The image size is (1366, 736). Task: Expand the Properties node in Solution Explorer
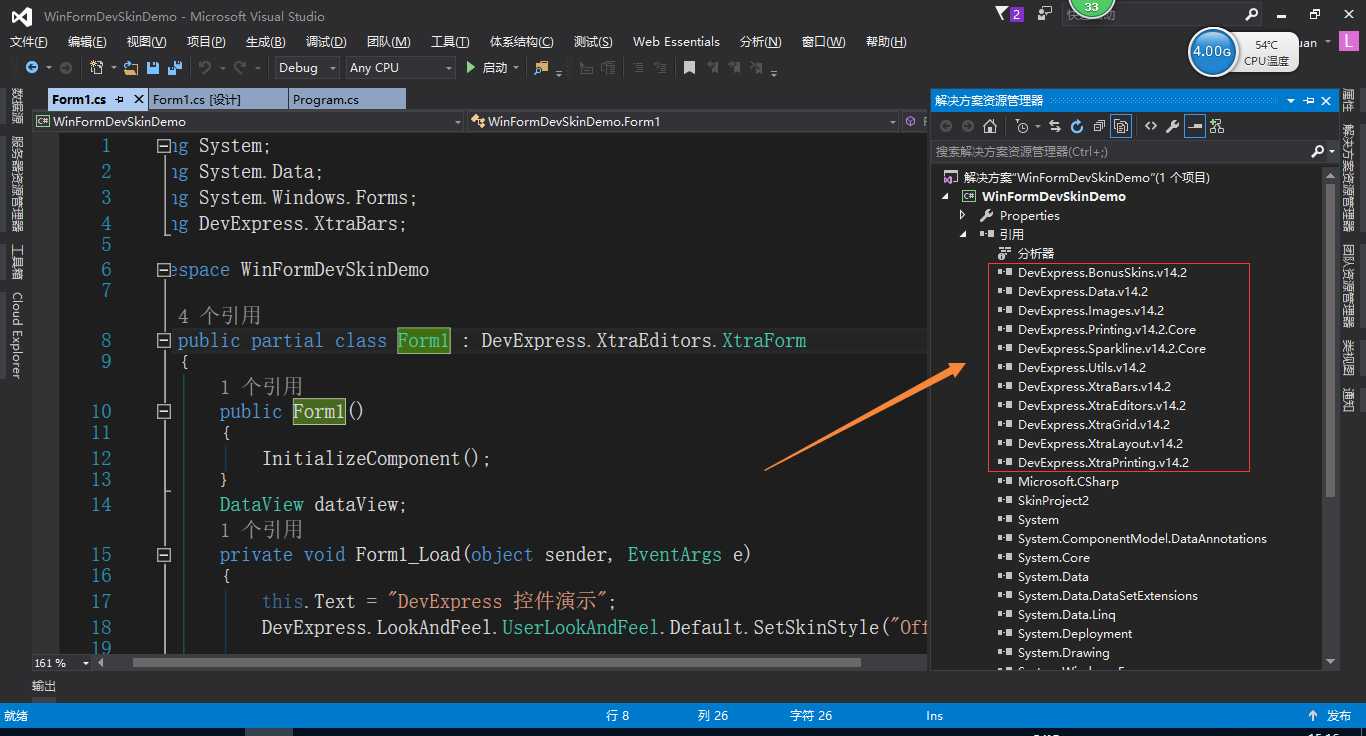962,215
